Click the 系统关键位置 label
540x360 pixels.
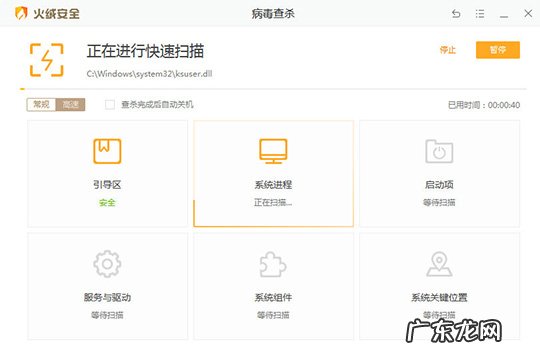439,297
